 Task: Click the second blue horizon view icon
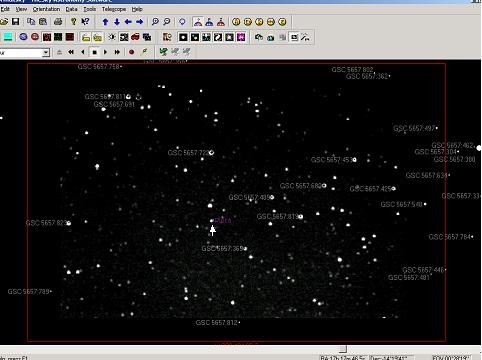209,22
